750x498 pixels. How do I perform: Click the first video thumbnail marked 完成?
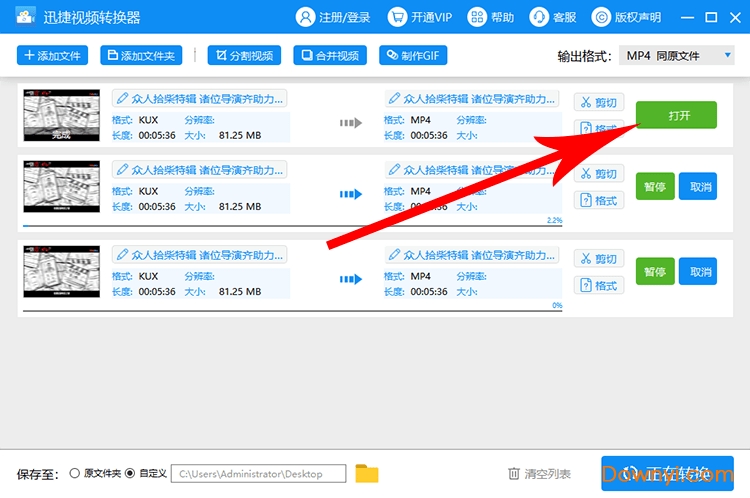pos(62,115)
